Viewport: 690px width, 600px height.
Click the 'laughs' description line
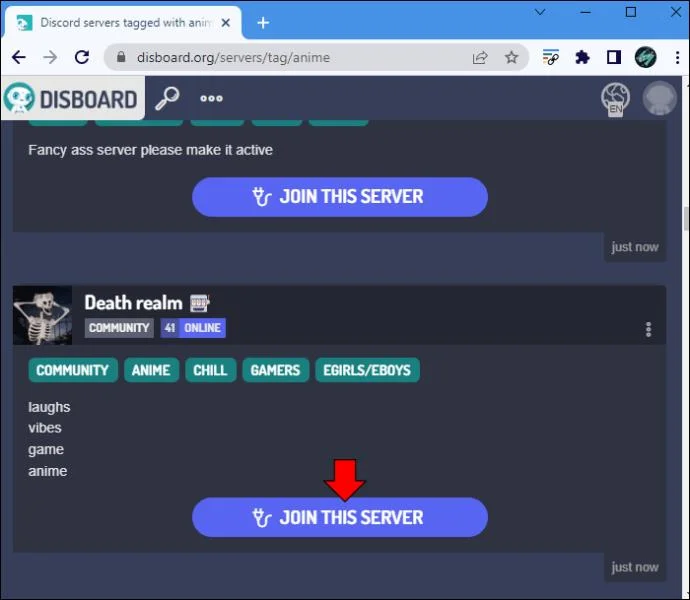[x=49, y=407]
